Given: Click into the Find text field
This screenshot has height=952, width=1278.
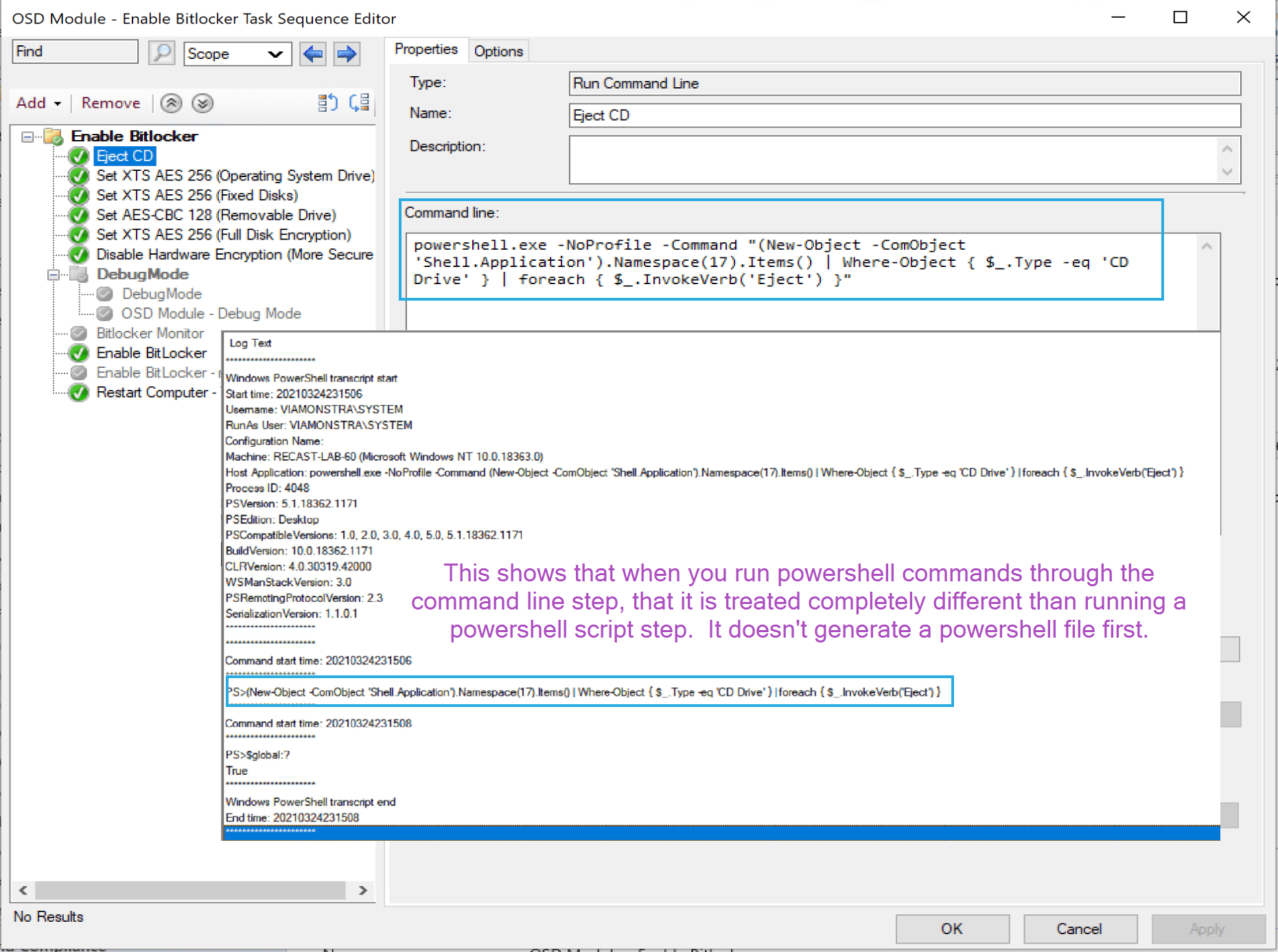Looking at the screenshot, I should 75,52.
